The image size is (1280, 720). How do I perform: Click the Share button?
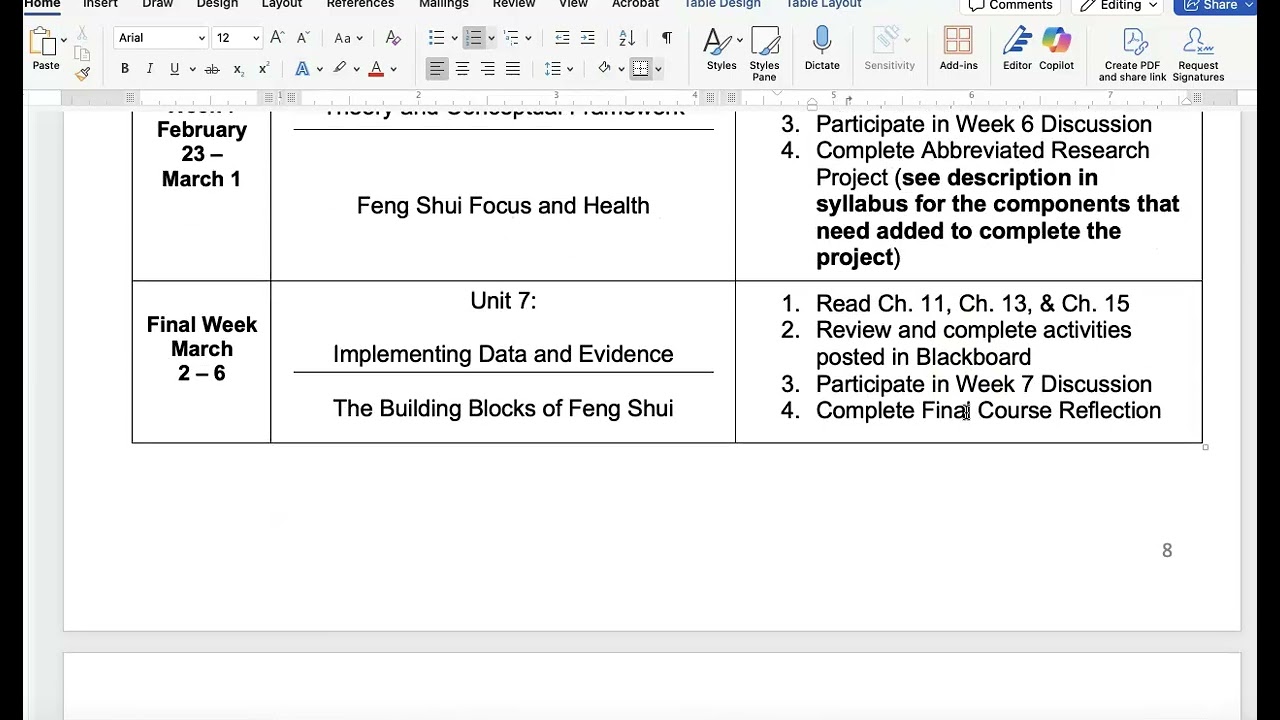[1214, 6]
